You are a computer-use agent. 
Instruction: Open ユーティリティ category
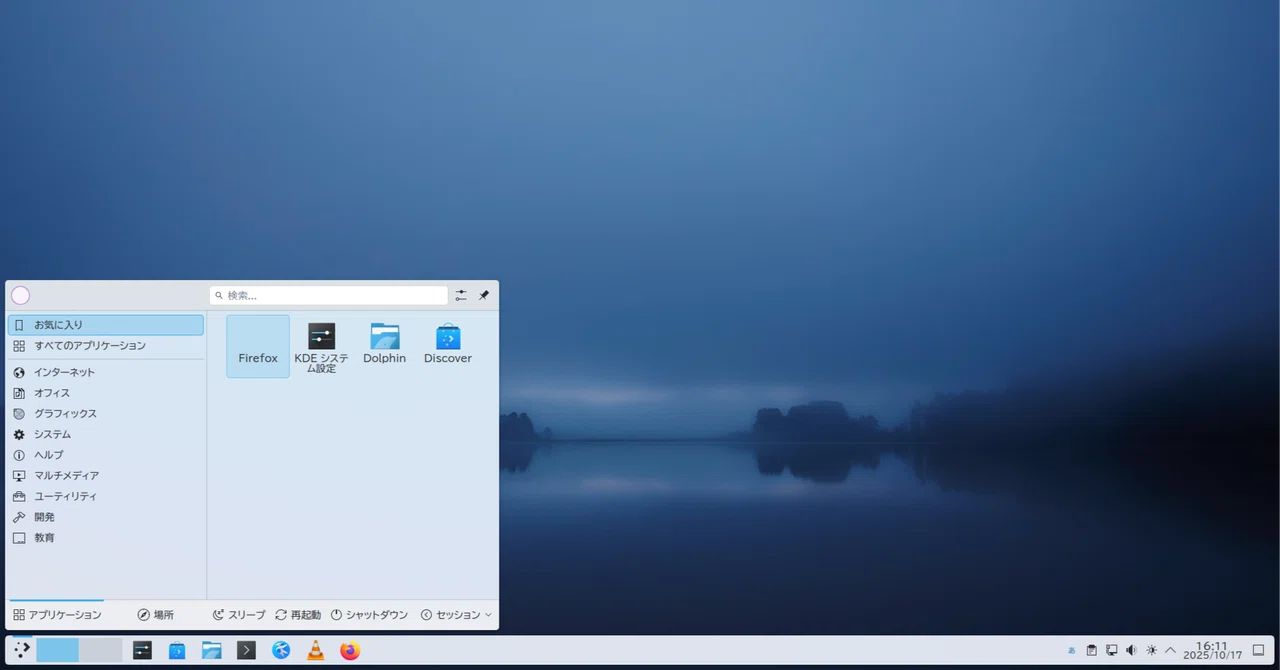105,496
